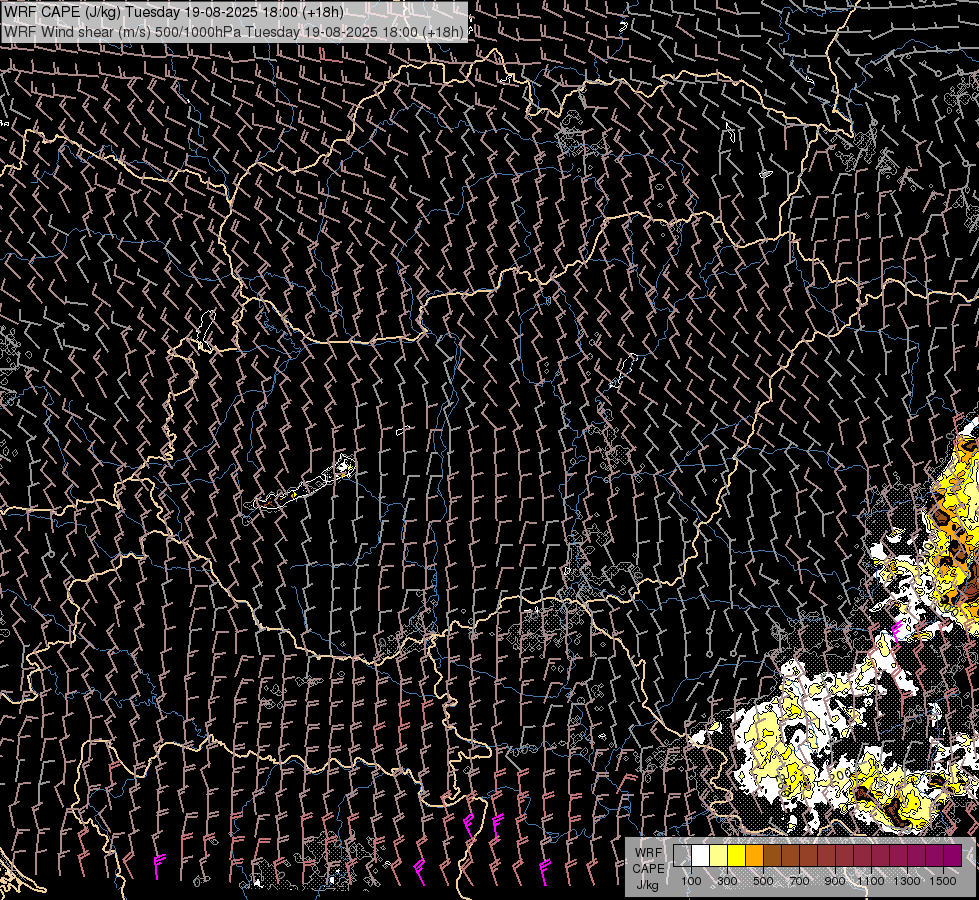Click the white swatch in the CAPE legend
The height and width of the screenshot is (900, 979).
701,855
